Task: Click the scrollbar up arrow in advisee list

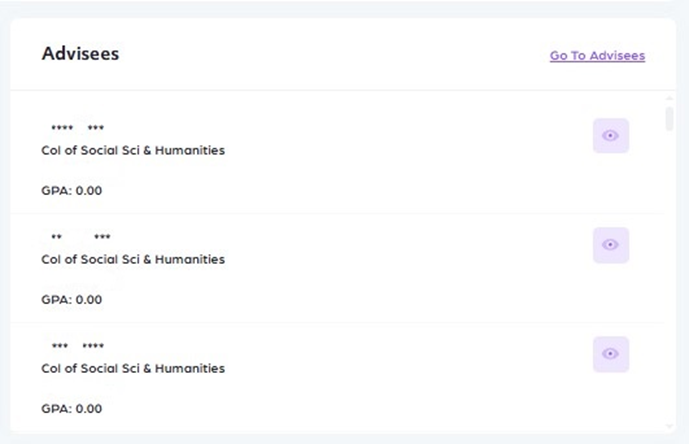Action: tap(669, 100)
